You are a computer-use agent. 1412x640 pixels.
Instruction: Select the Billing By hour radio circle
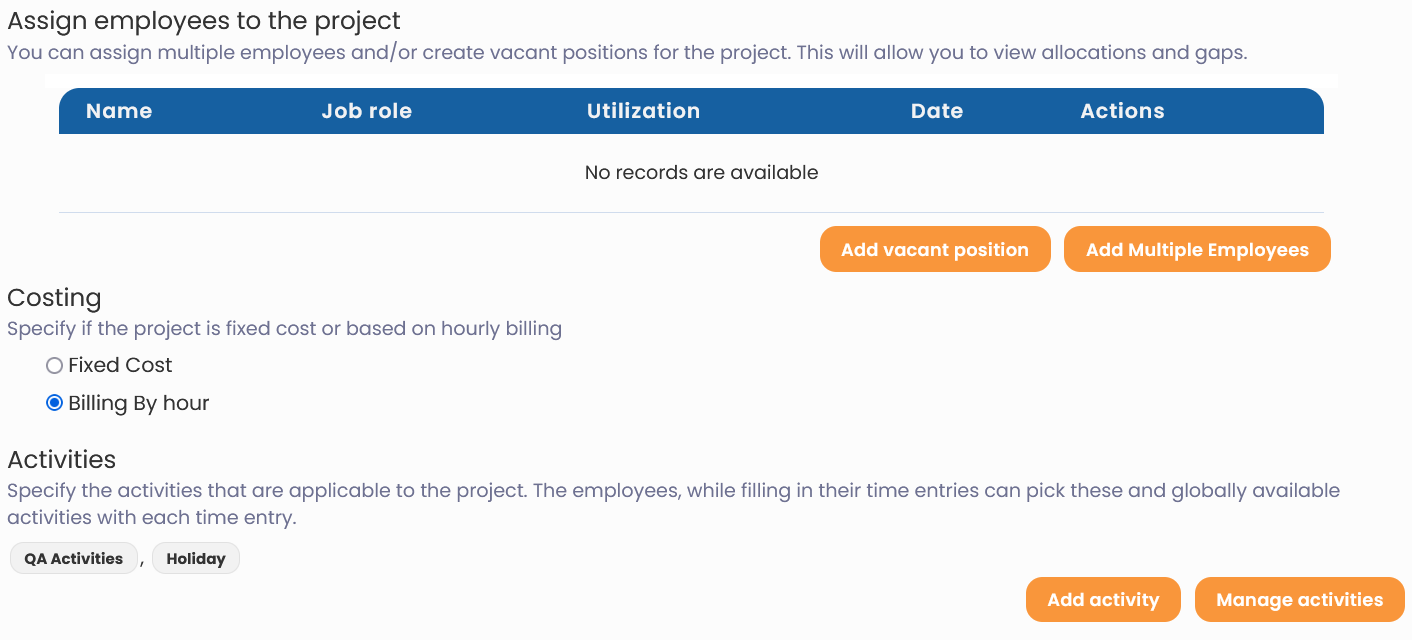tap(55, 404)
